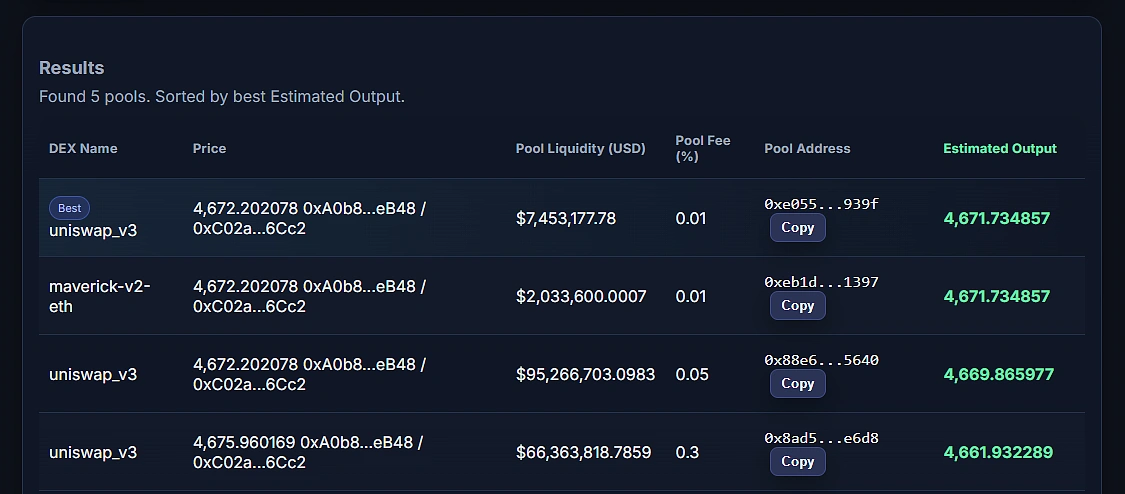
Task: Click the Pool Fee (%) column header
Action: (703, 148)
